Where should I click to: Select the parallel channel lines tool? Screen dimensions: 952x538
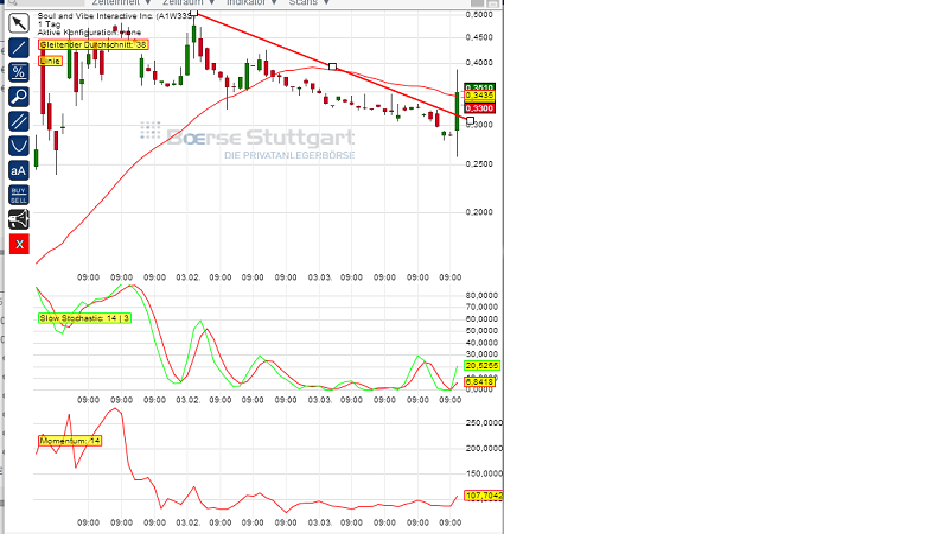[x=19, y=121]
